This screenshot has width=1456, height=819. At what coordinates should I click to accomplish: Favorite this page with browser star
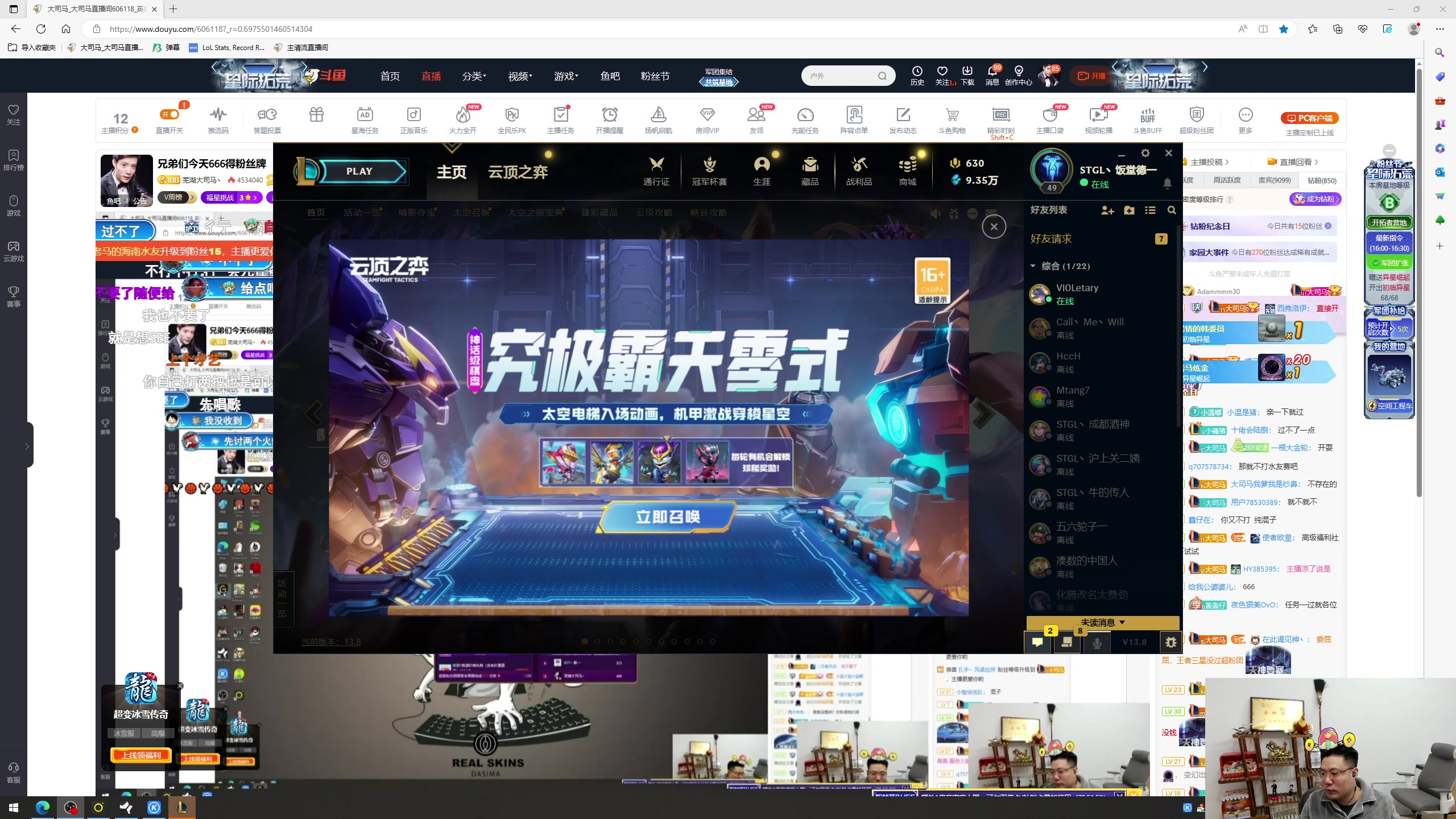point(1283,29)
